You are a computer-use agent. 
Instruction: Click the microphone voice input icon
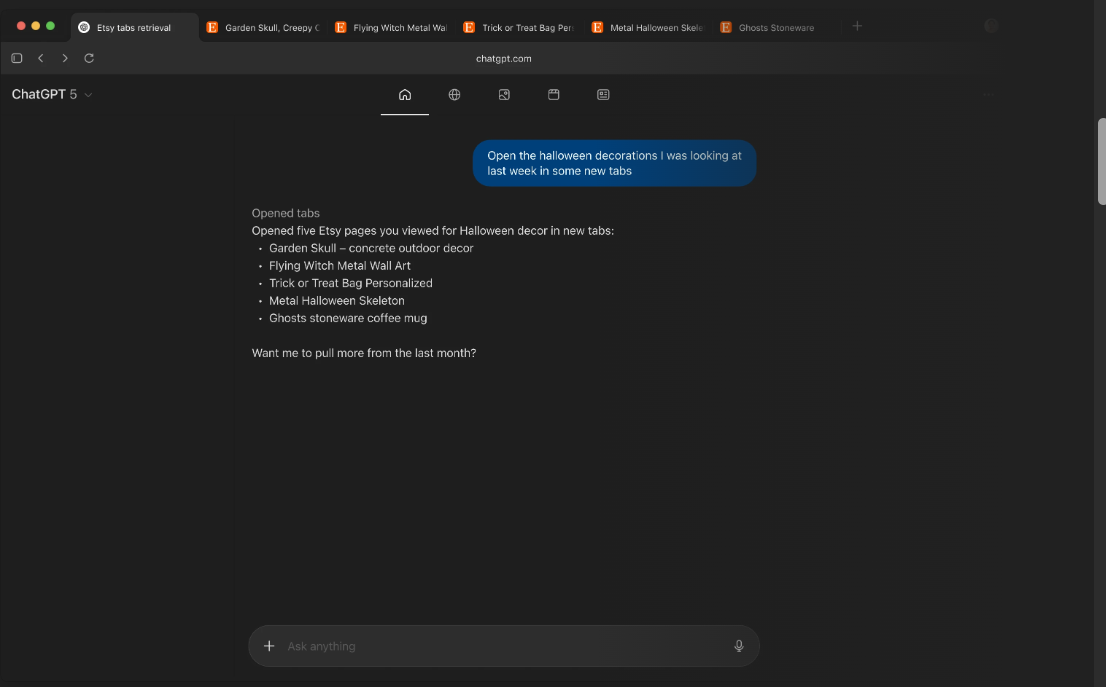coord(739,646)
